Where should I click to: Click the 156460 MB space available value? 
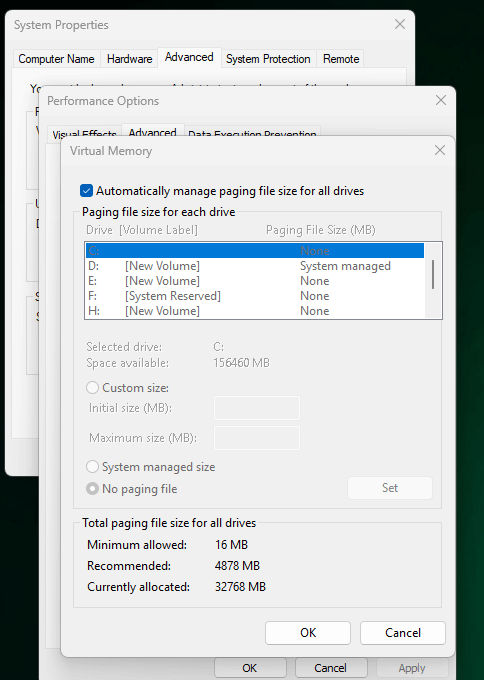click(241, 363)
